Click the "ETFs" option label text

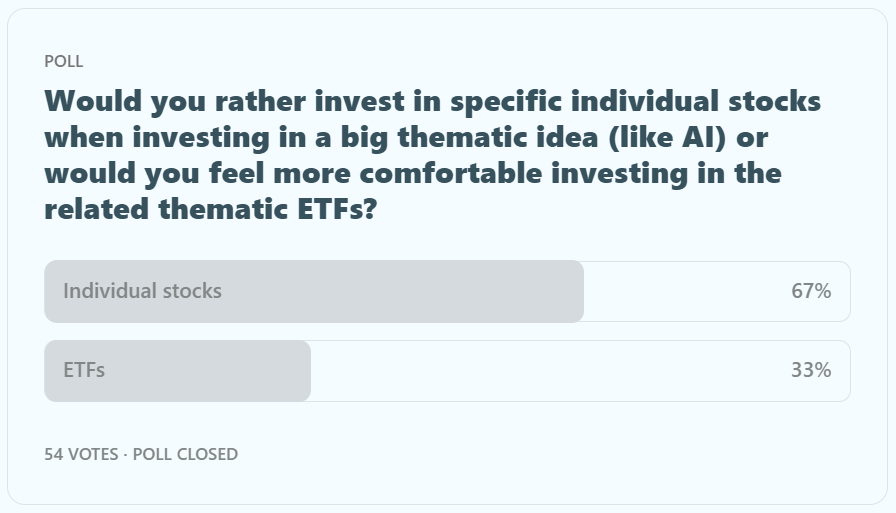coord(84,371)
